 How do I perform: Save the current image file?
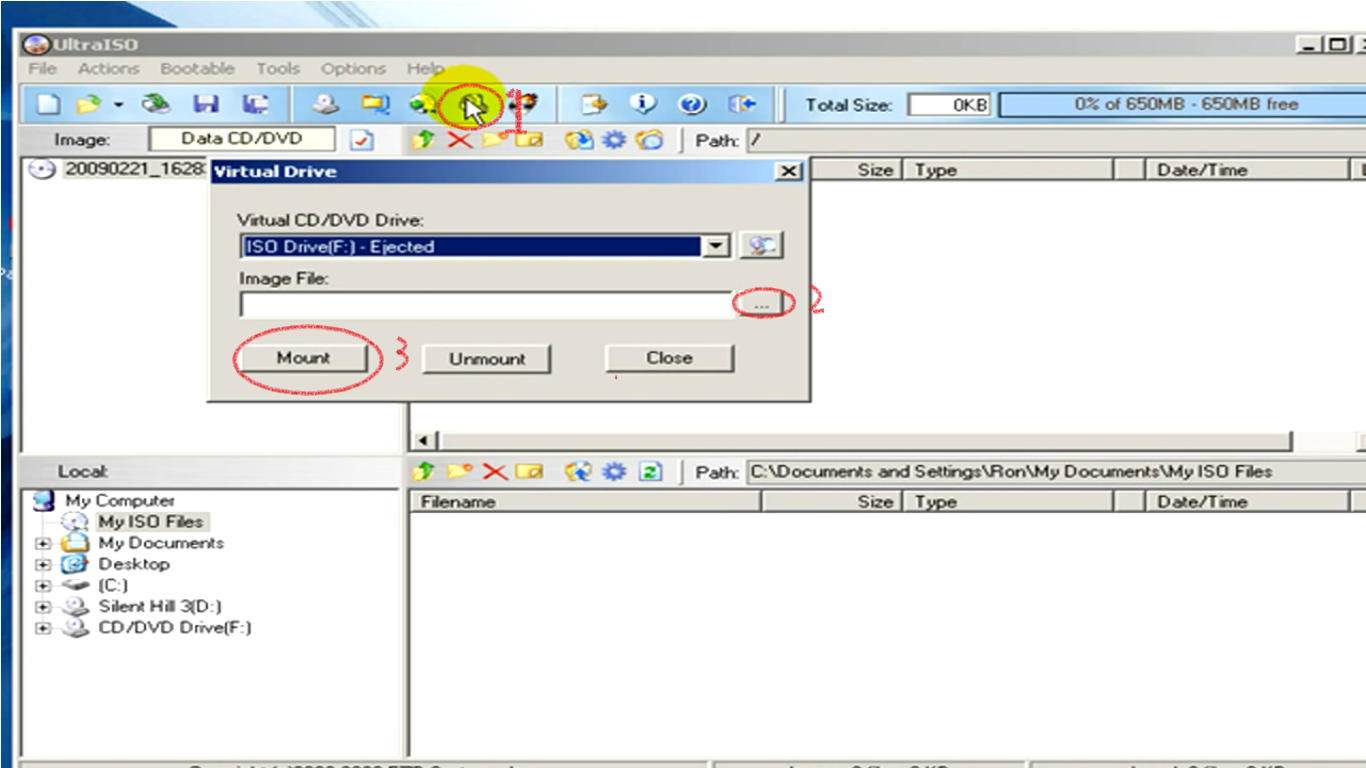coord(205,104)
